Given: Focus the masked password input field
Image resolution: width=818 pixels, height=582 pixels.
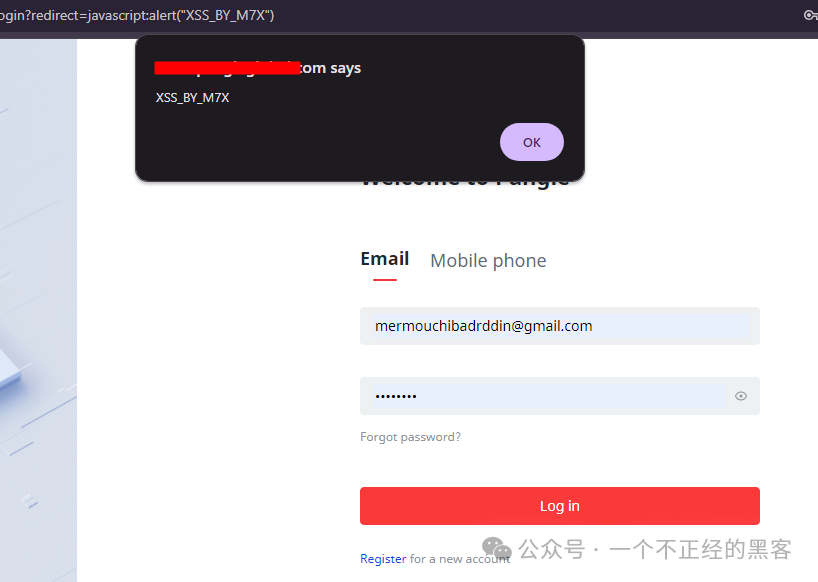Looking at the screenshot, I should click(548, 396).
